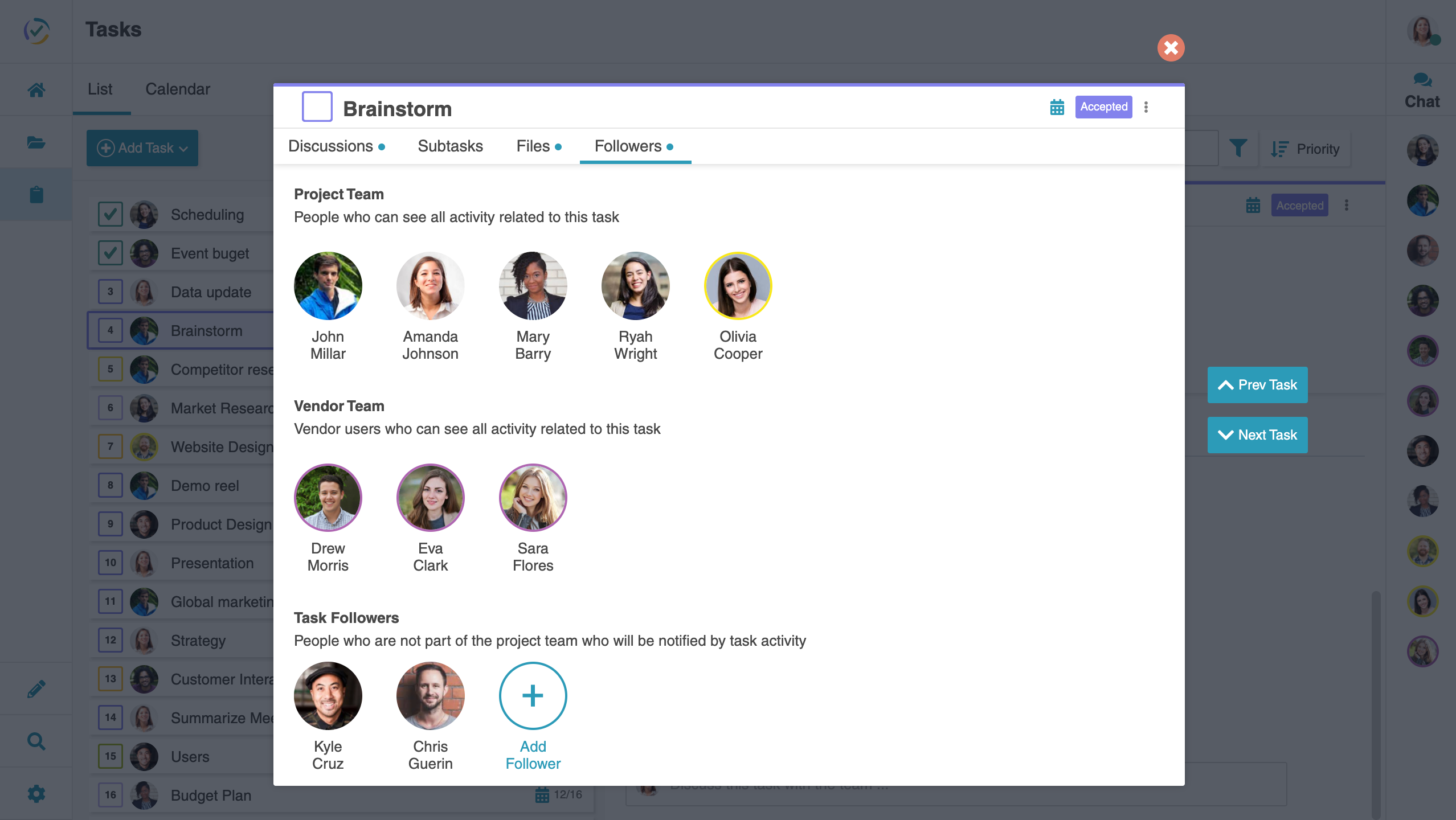
Task: Check task number 4 Brainstorm in list
Action: (x=111, y=331)
